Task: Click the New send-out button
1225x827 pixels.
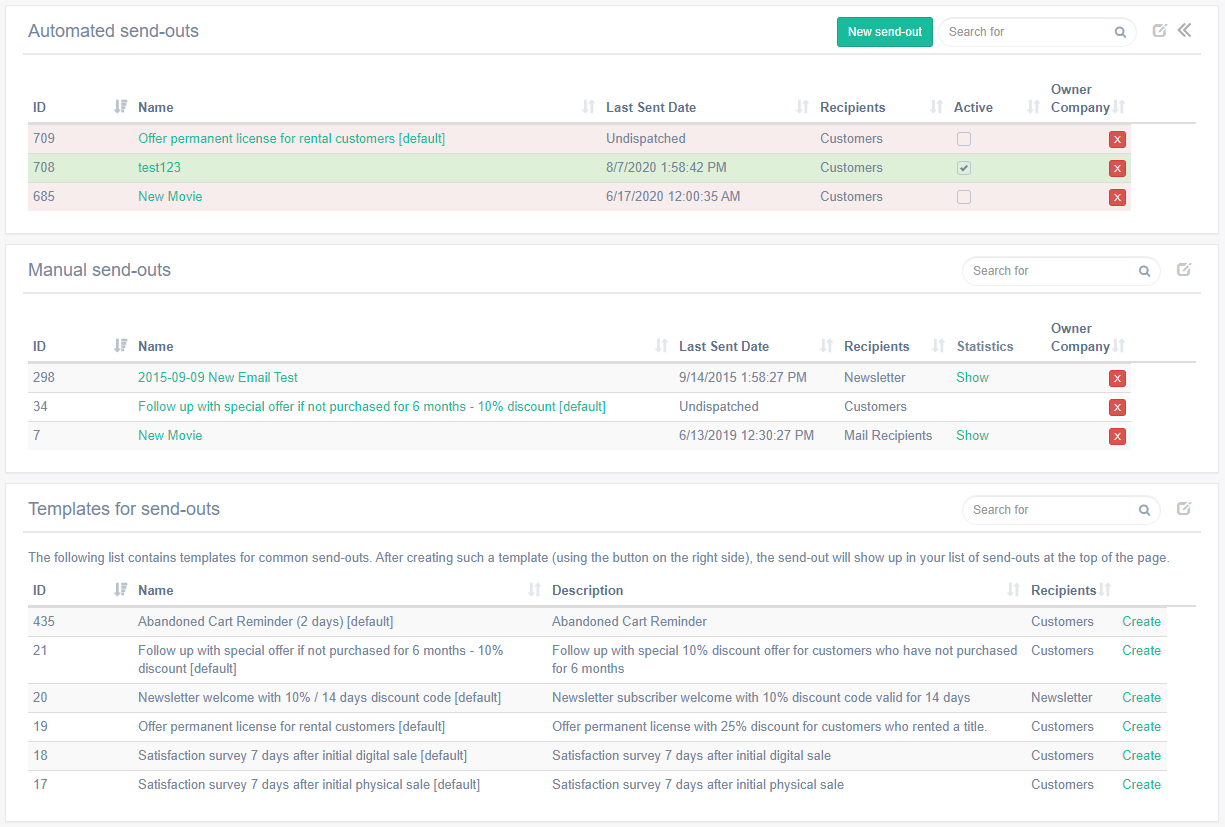Action: (884, 32)
